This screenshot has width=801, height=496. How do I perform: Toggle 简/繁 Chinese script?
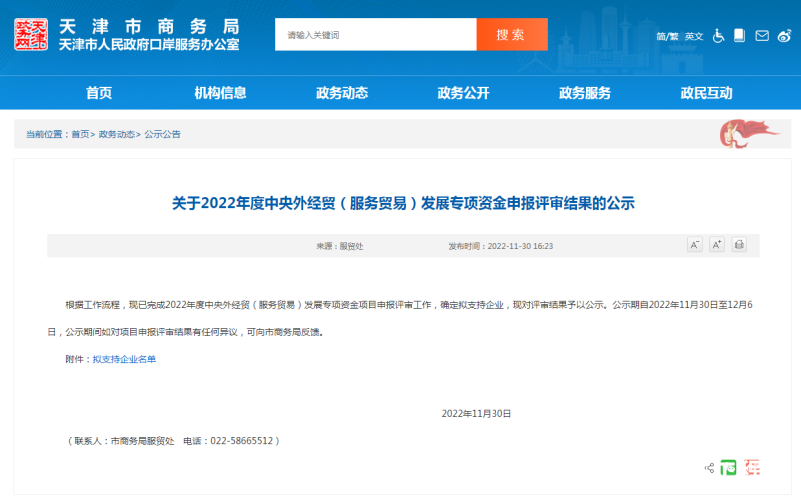[666, 37]
